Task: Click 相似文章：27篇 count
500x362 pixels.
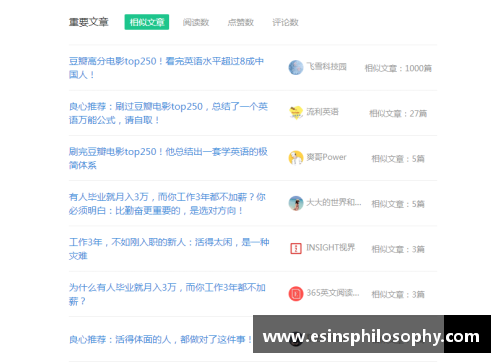Action: pos(398,114)
